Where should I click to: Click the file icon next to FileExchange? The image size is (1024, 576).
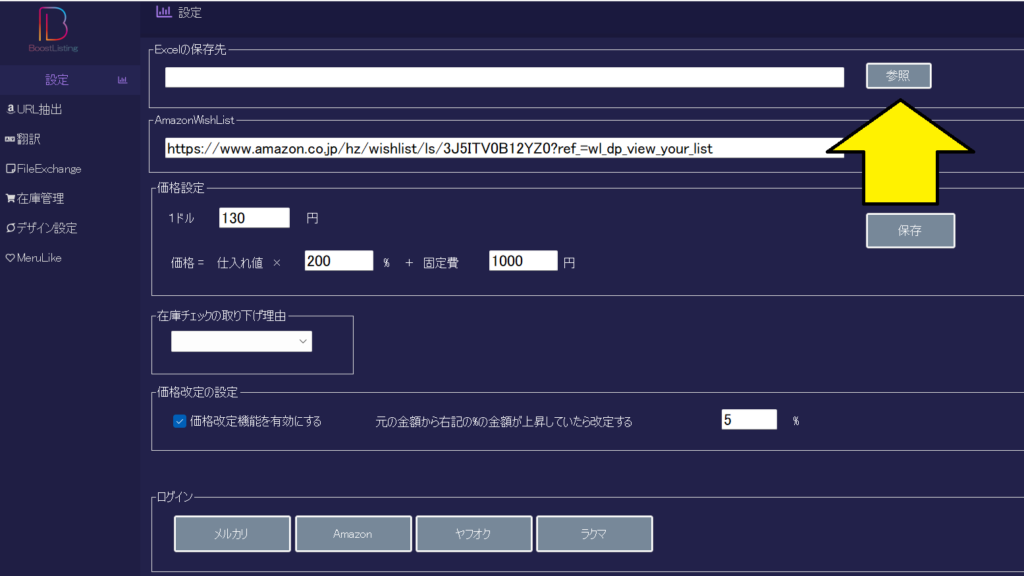coord(10,169)
